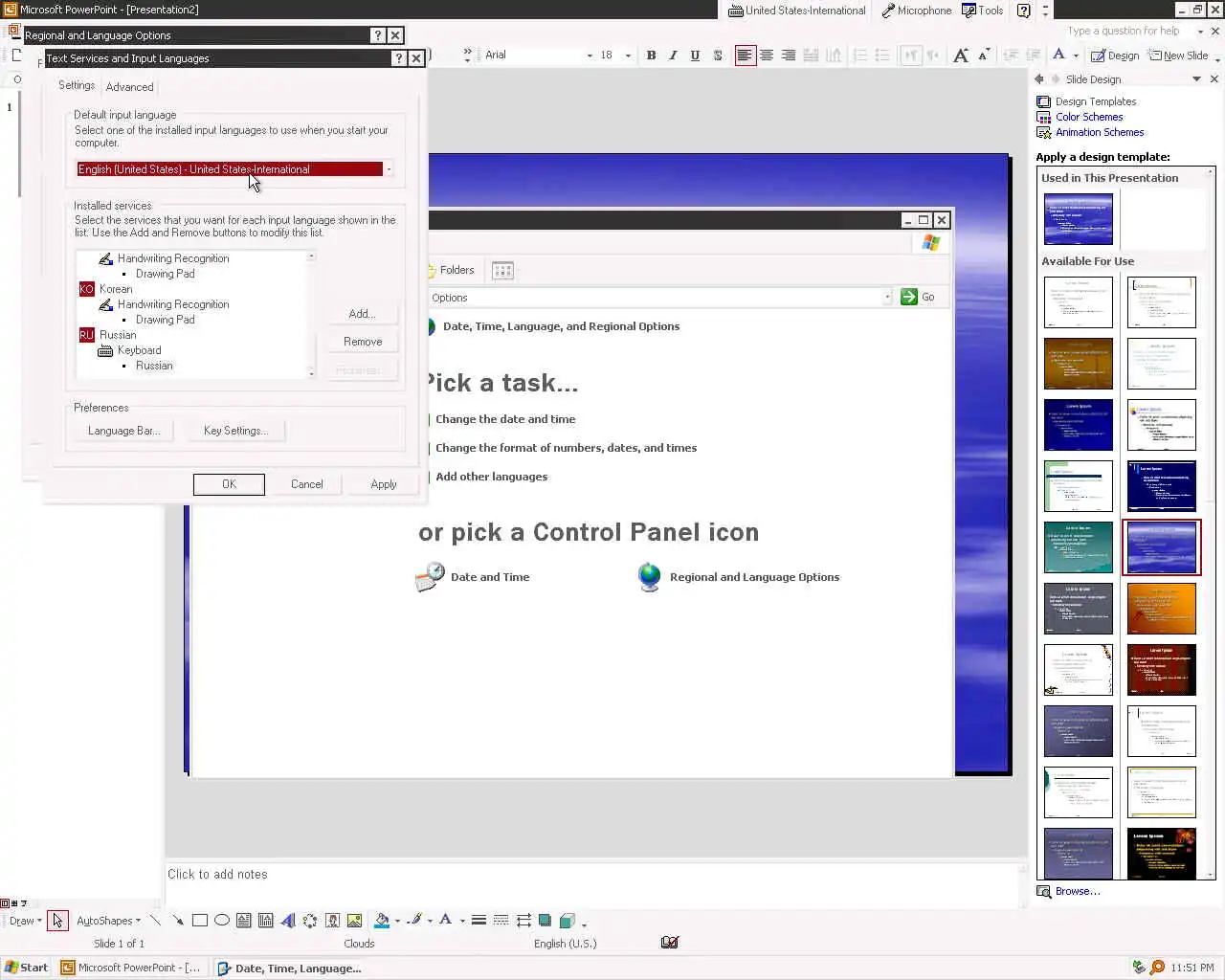Click Views icon in Control Panel window
1225x980 pixels.
(502, 271)
